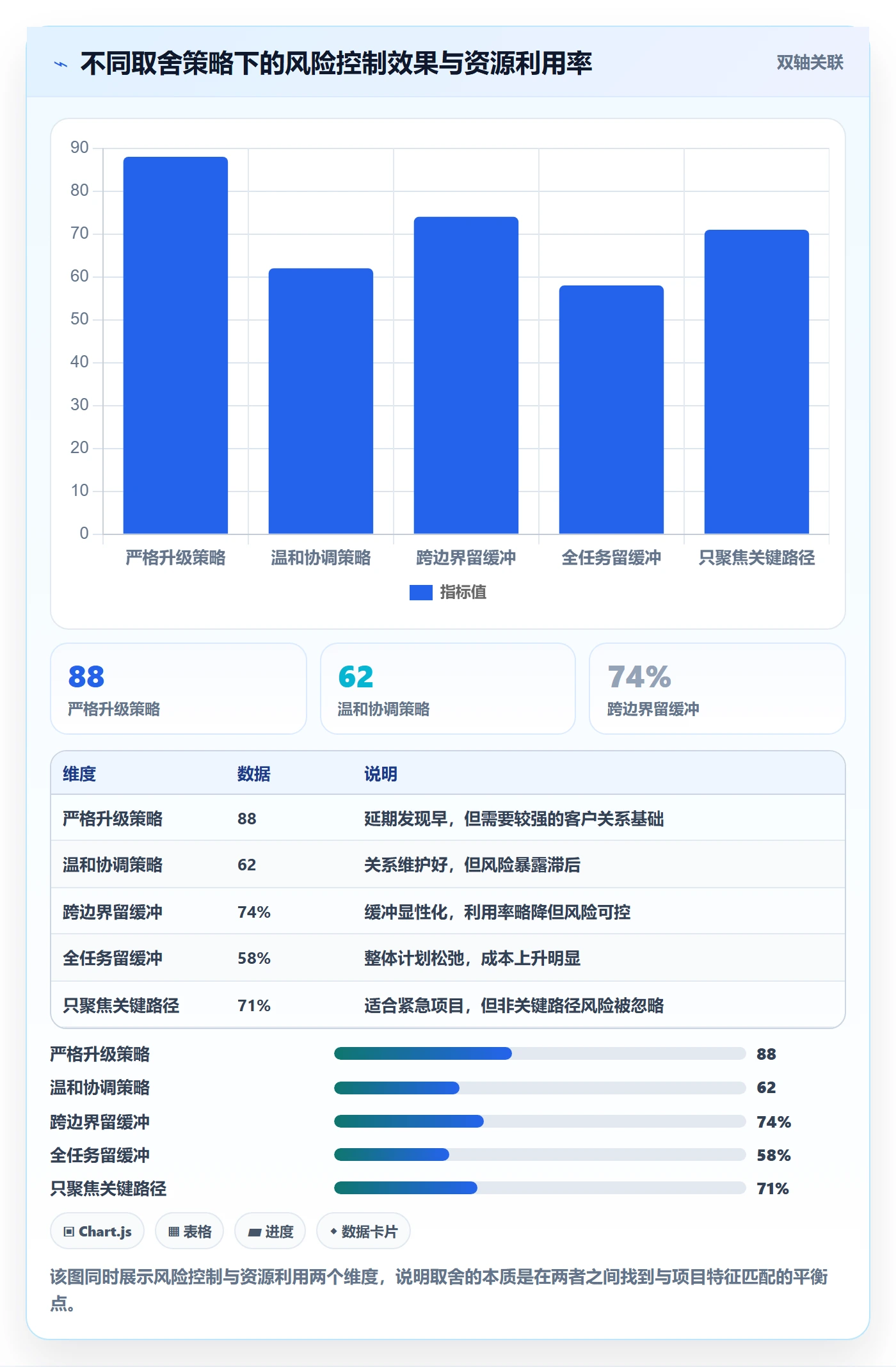Open the 88 严格升级策略 data card
The width and height of the screenshot is (896, 1367).
pos(179,689)
